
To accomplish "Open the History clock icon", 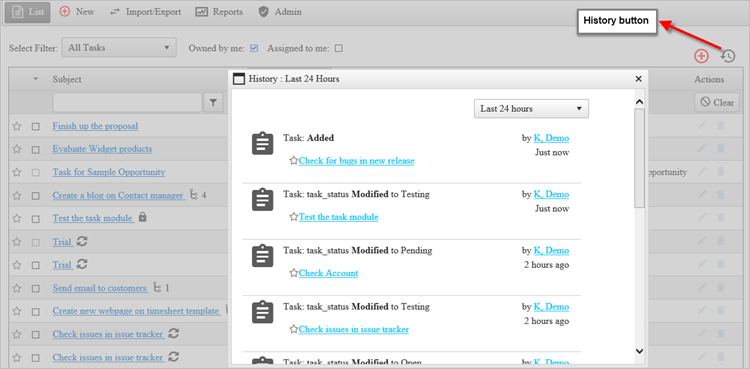I will pos(728,56).
